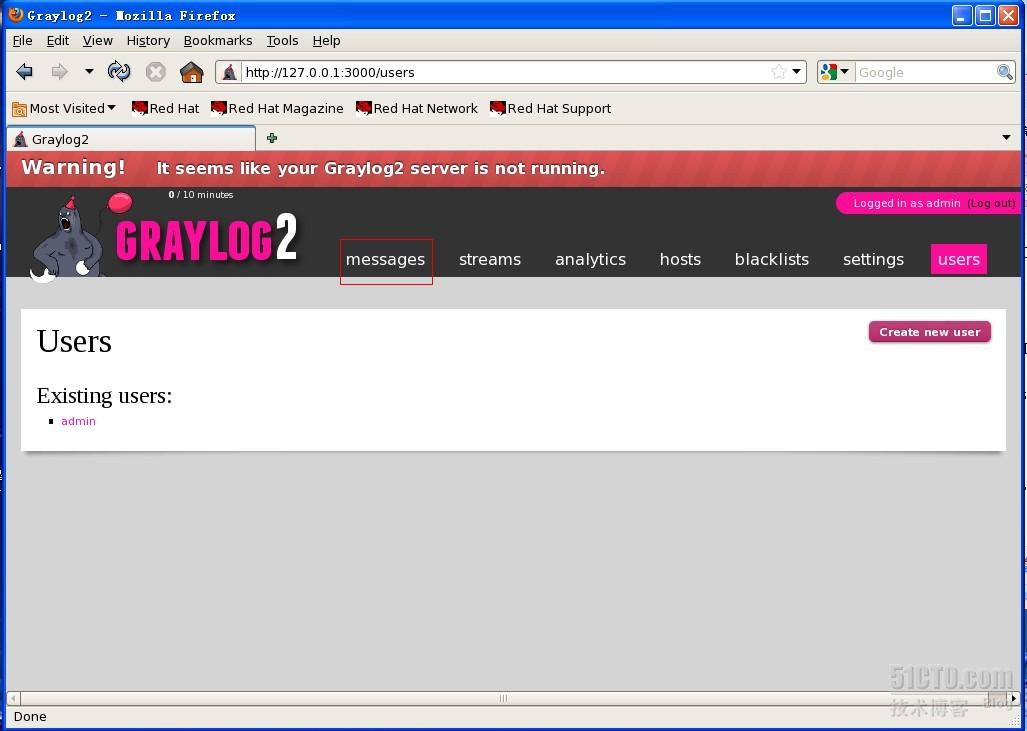Screen dimensions: 1027x731
Task: Click the Create new user button
Action: (x=929, y=332)
